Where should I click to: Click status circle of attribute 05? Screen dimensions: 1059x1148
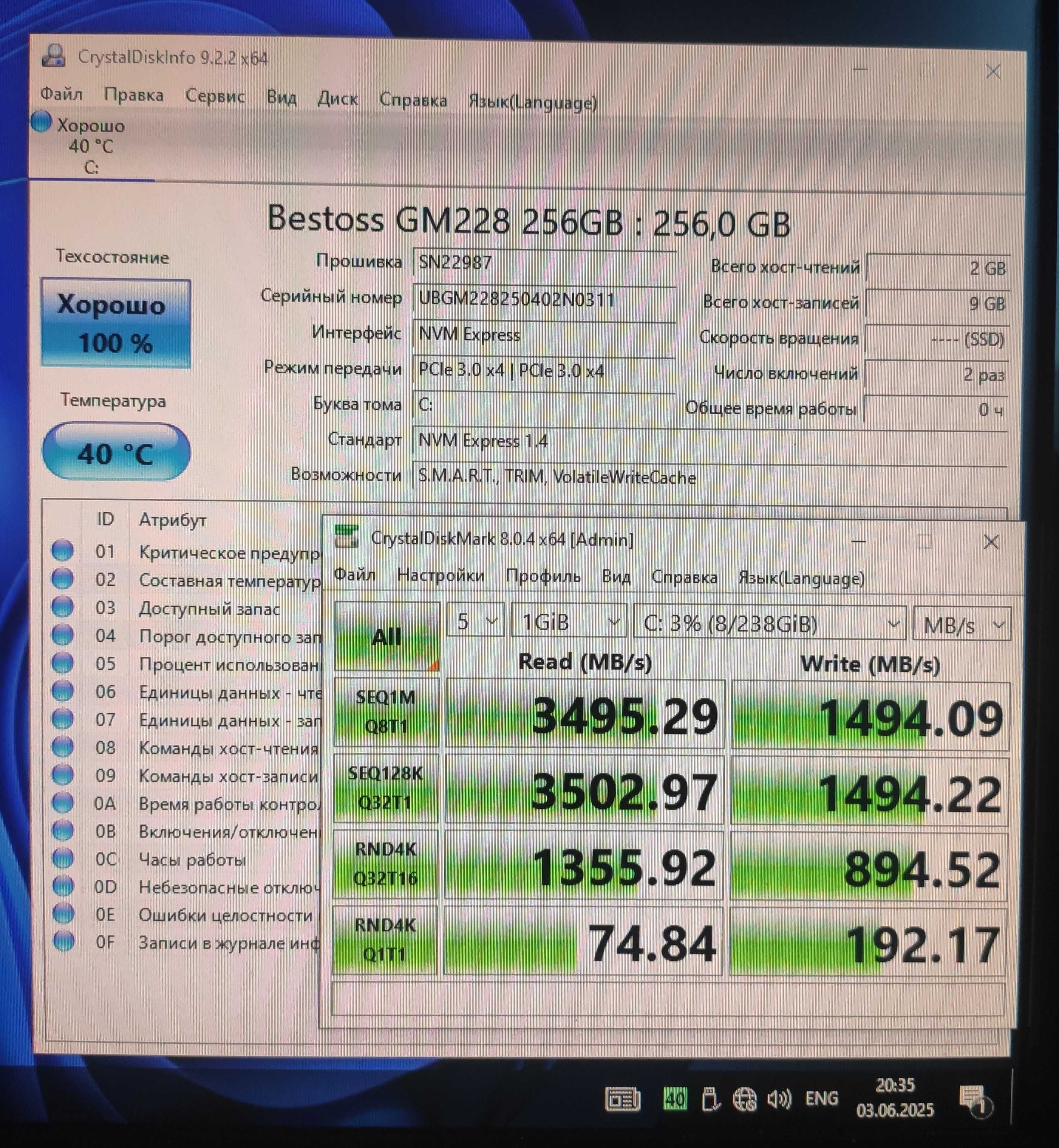pyautogui.click(x=62, y=662)
